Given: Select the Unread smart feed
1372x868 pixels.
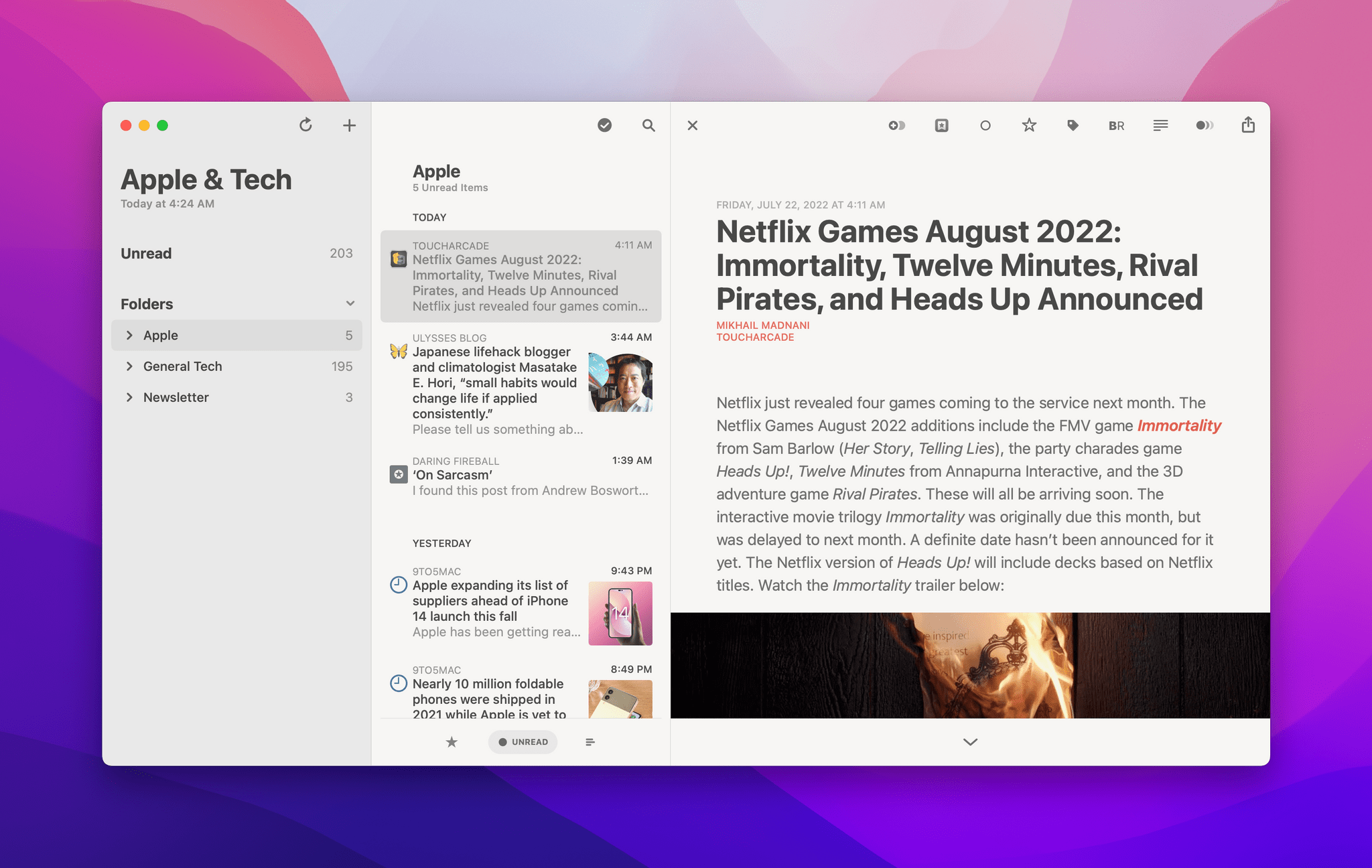Looking at the screenshot, I should point(236,253).
